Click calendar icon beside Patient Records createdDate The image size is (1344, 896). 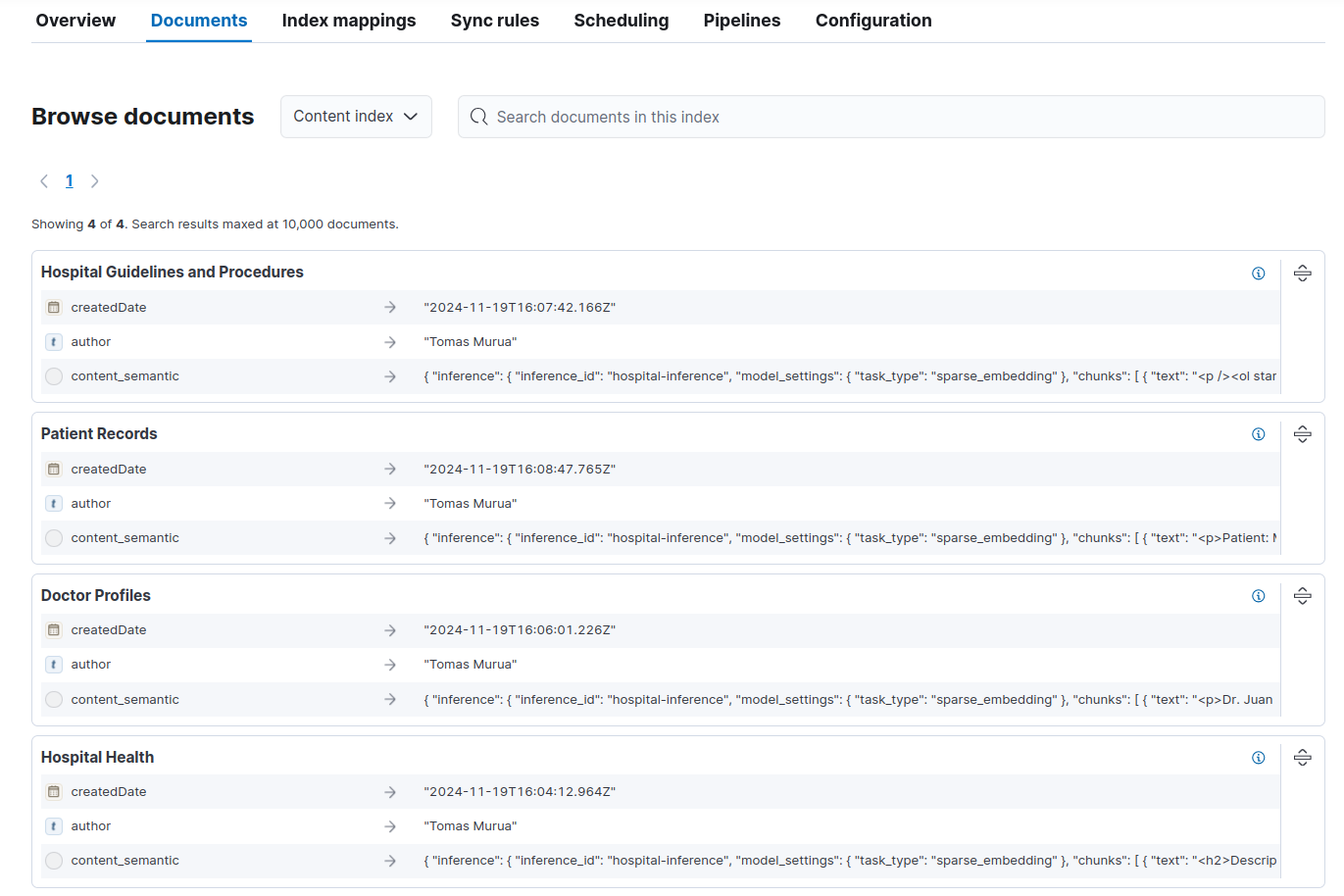pyautogui.click(x=54, y=469)
